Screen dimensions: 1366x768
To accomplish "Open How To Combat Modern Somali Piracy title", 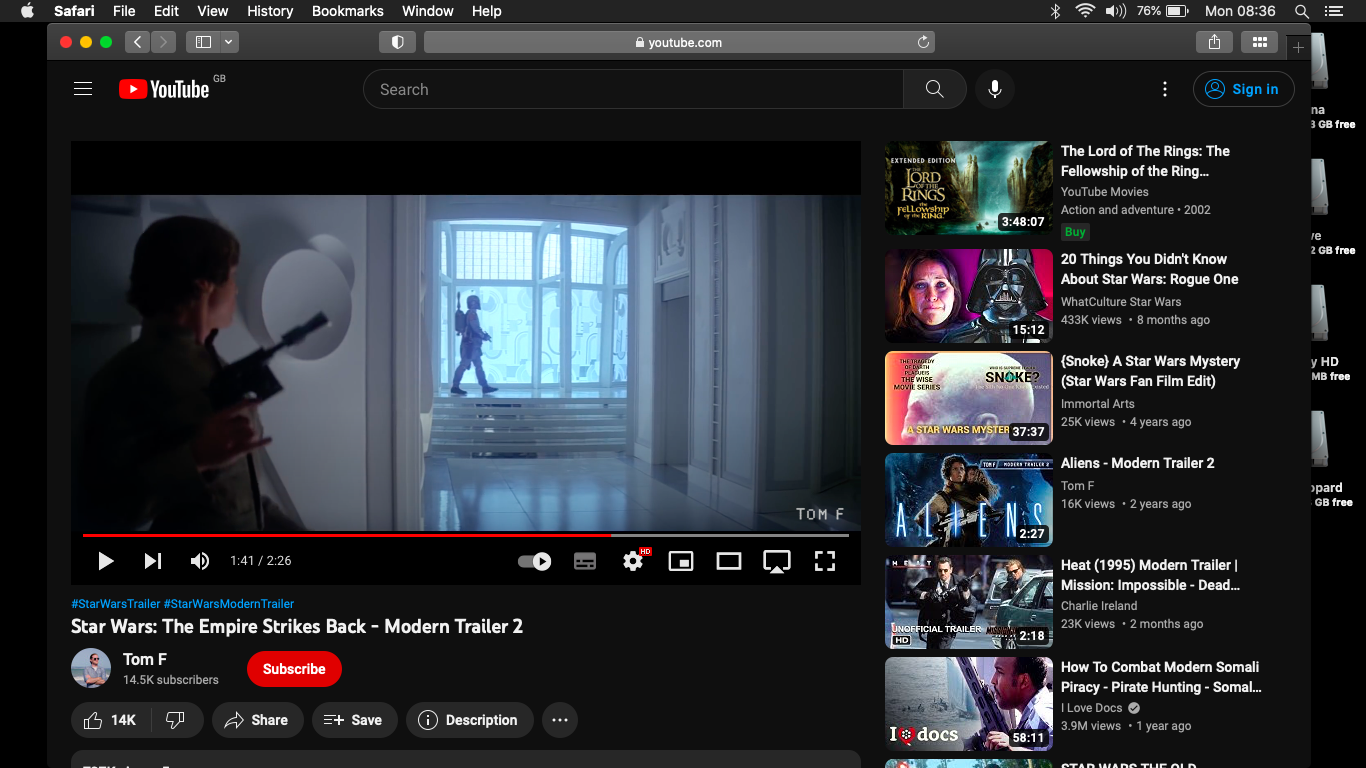I will (1161, 677).
